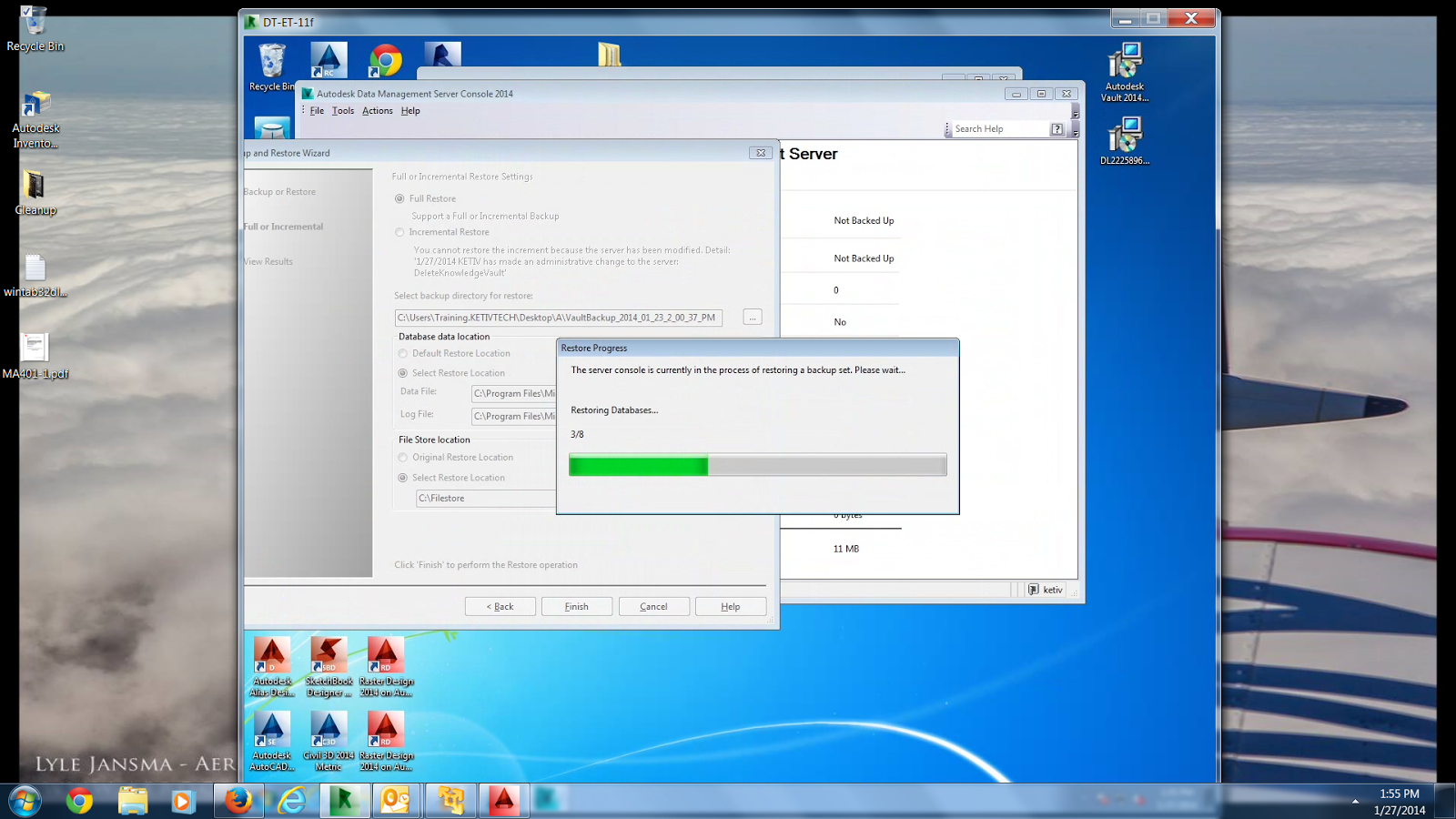Open the yellow boxes taskbar icon

[450, 801]
